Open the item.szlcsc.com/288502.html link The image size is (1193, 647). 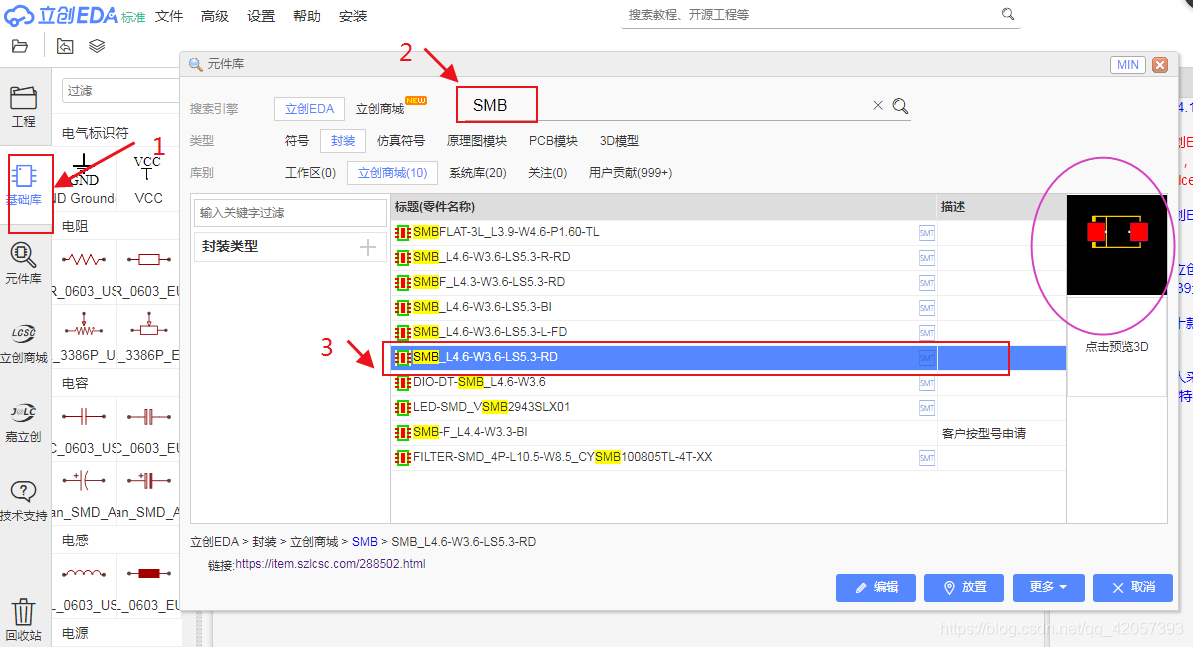(x=330, y=564)
